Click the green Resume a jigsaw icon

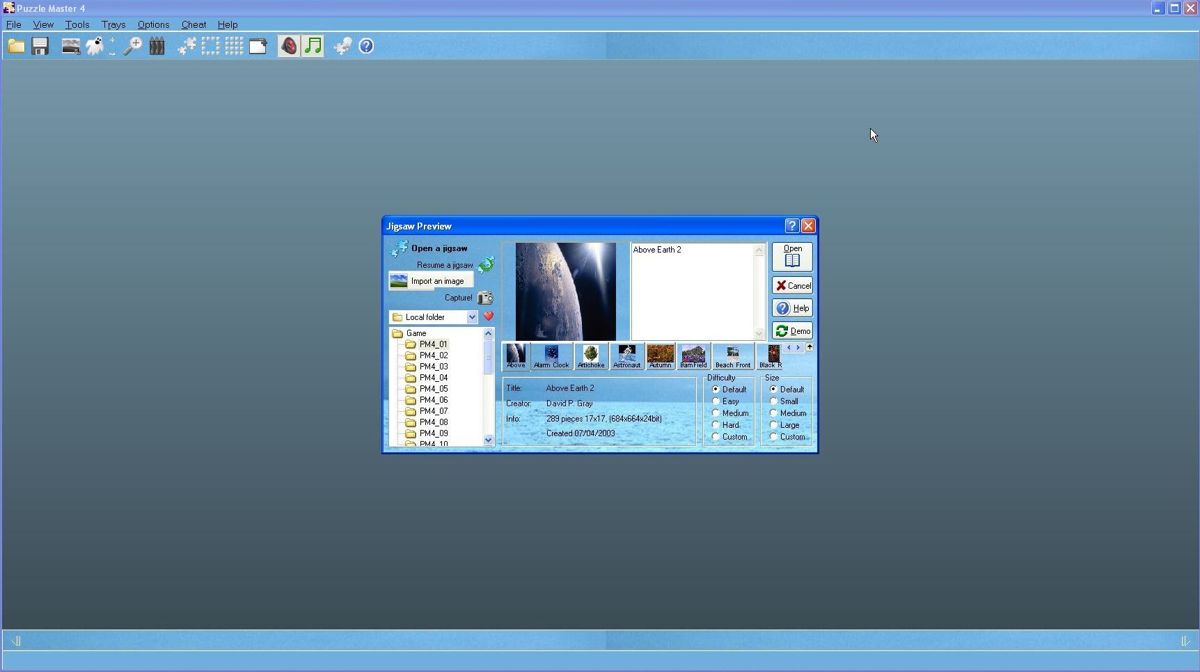[486, 265]
